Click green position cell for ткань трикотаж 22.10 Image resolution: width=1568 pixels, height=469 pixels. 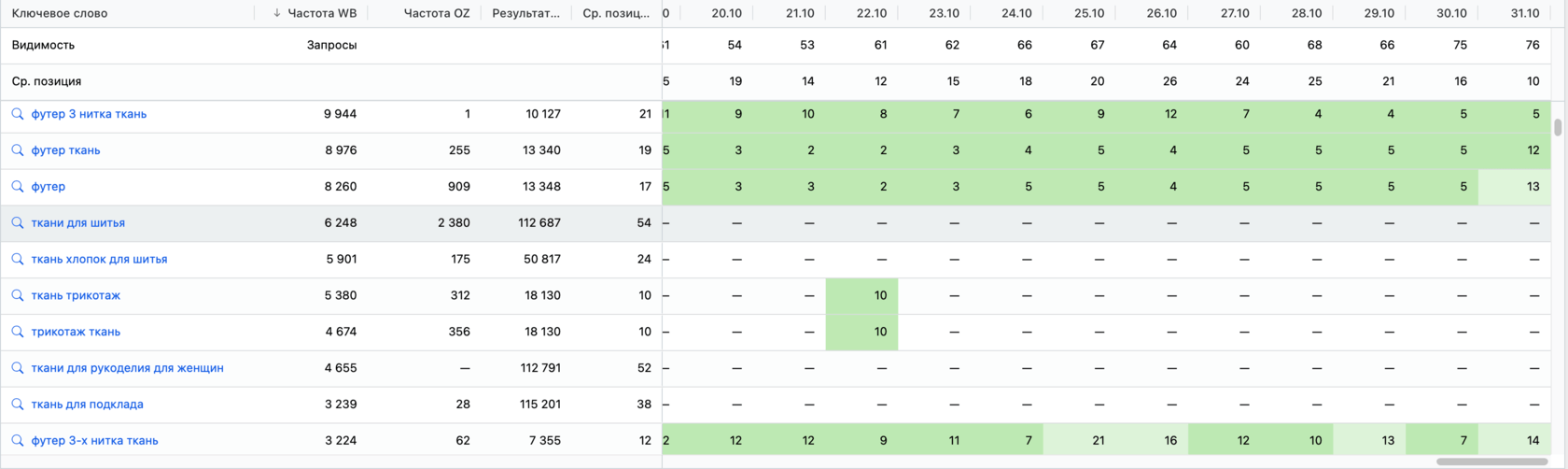(861, 295)
